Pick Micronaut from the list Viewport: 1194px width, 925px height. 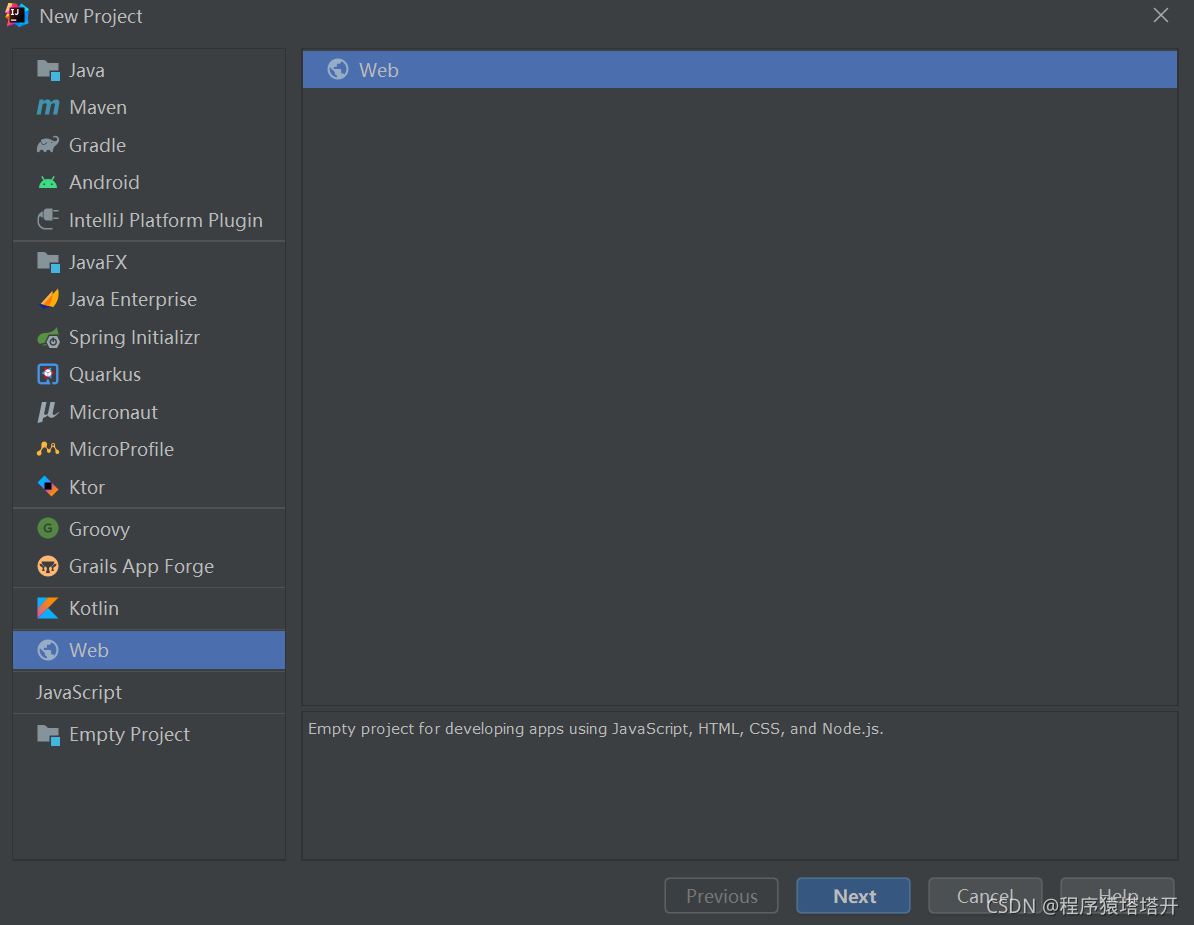148,412
